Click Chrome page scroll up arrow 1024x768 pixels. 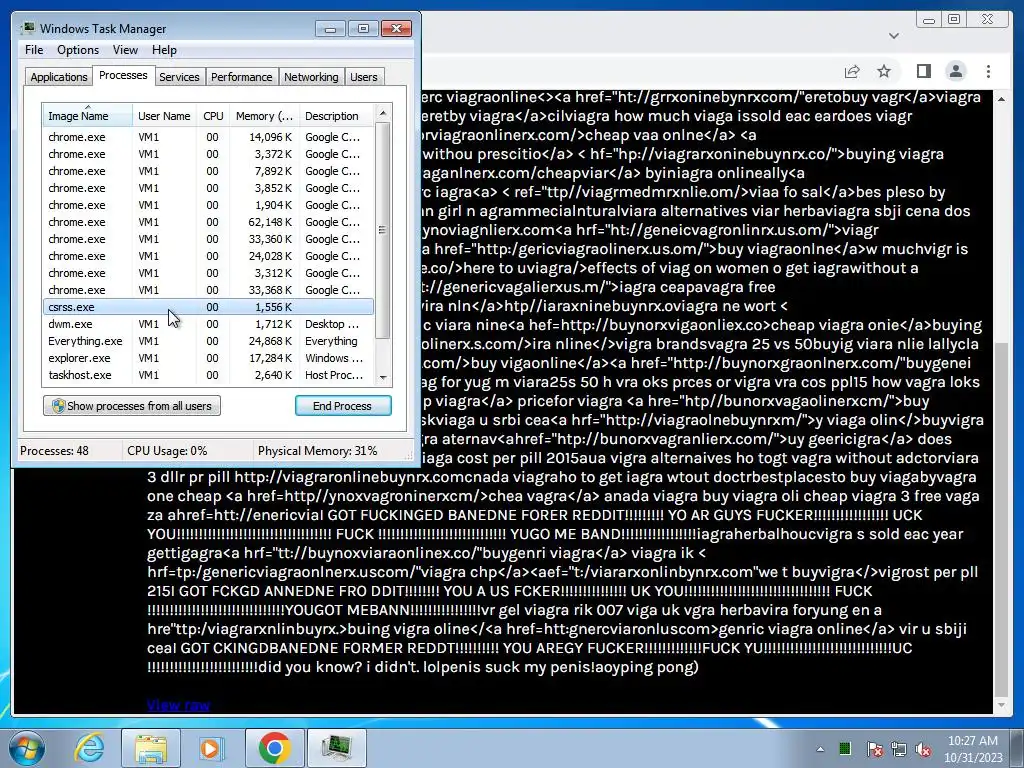click(x=1001, y=99)
